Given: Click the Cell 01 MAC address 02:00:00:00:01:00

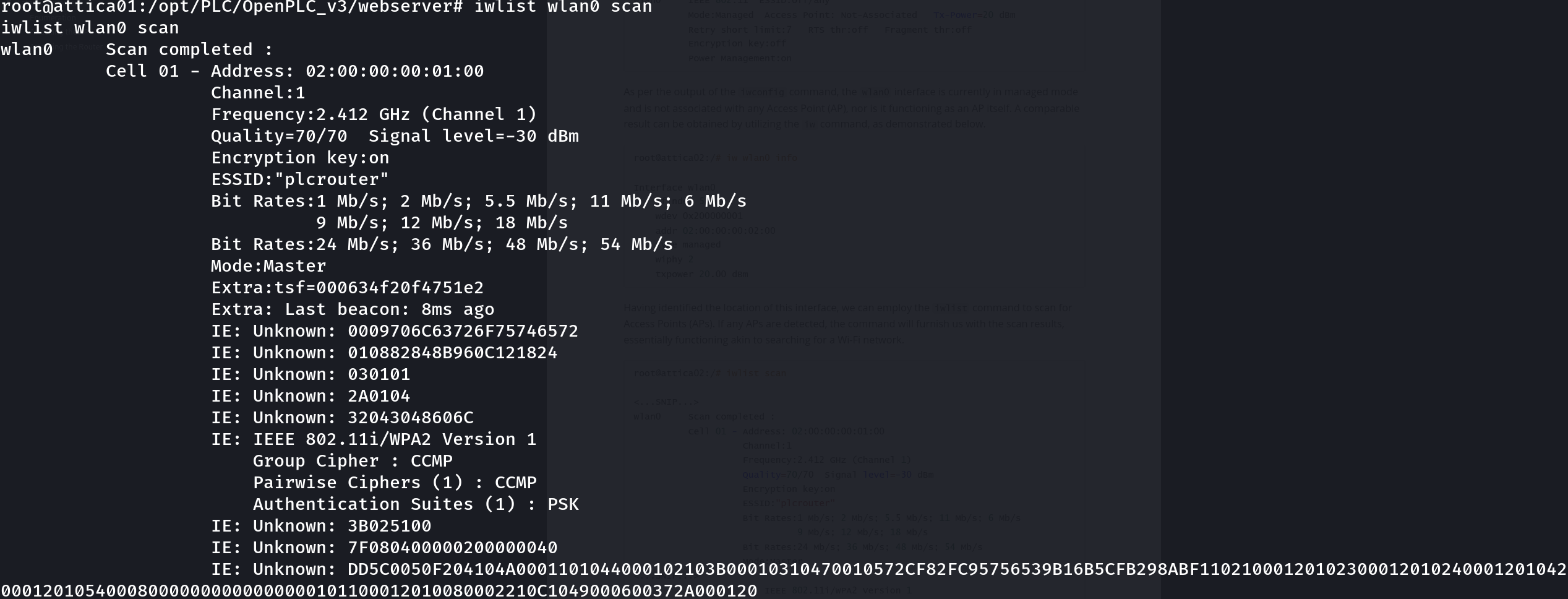Looking at the screenshot, I should pos(395,71).
